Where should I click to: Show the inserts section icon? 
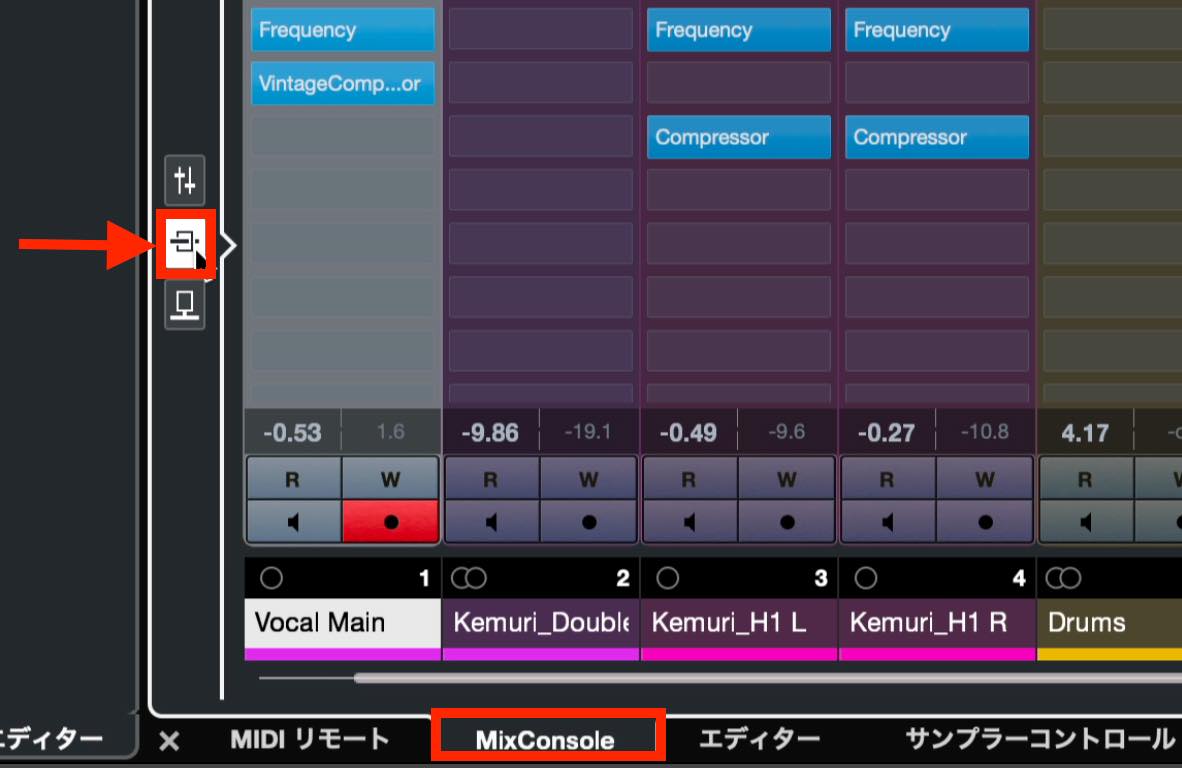185,243
